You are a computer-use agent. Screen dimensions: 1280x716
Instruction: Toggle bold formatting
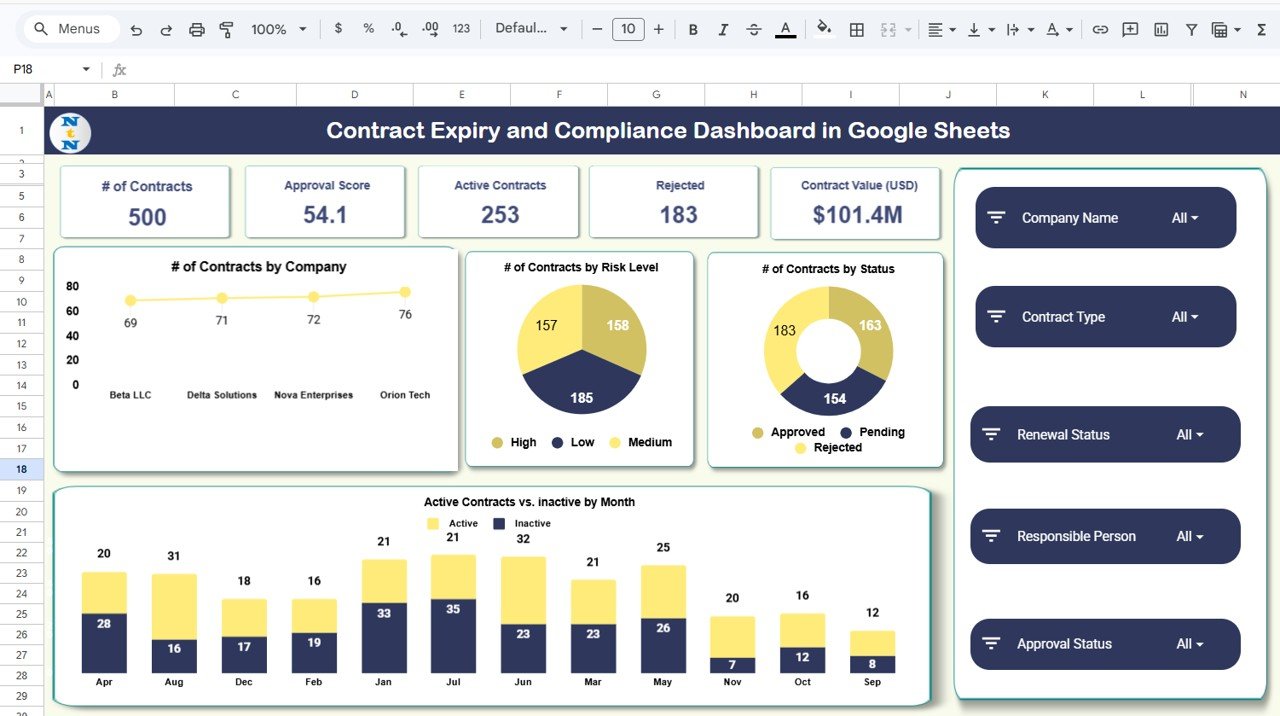pyautogui.click(x=693, y=28)
